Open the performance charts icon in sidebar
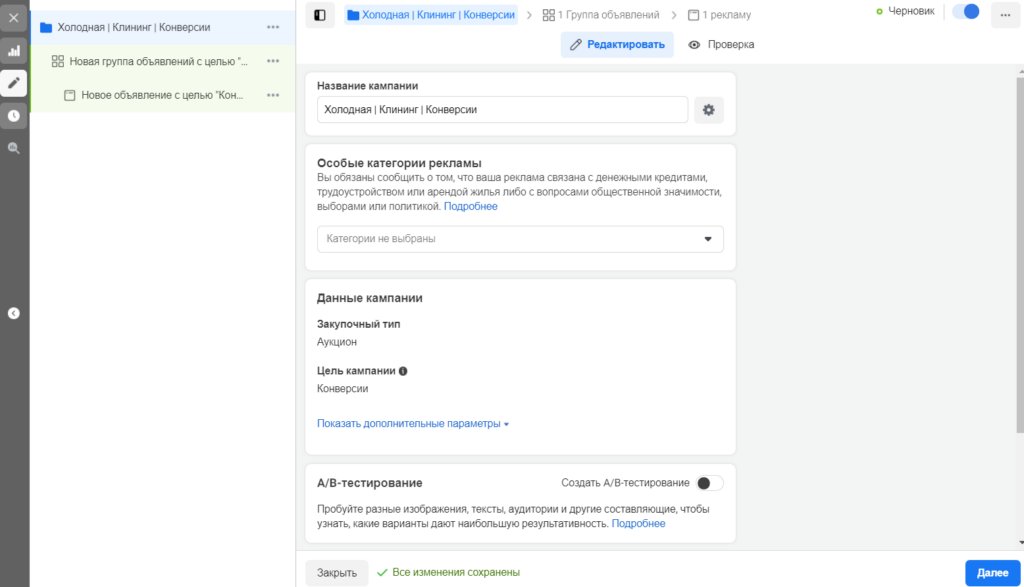The width and height of the screenshot is (1024, 587). [x=13, y=50]
